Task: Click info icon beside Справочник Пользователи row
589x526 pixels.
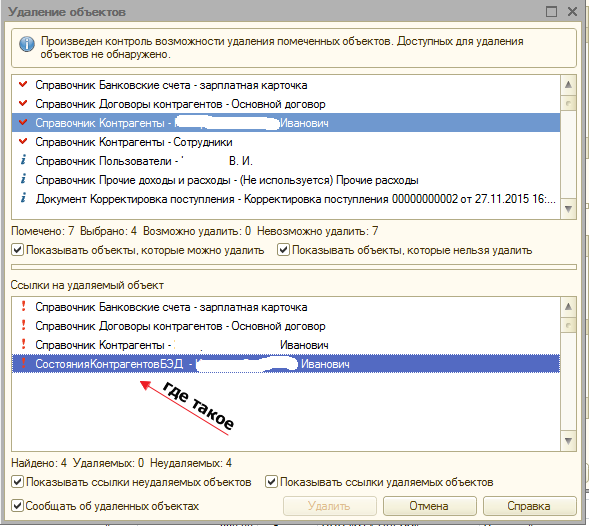Action: coord(23,160)
